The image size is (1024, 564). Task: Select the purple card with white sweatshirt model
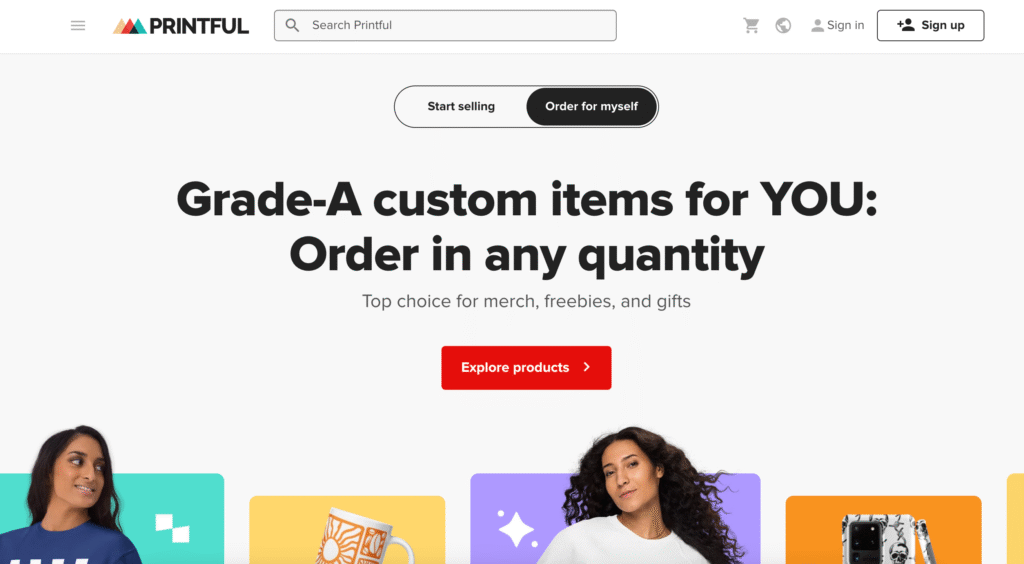[615, 518]
